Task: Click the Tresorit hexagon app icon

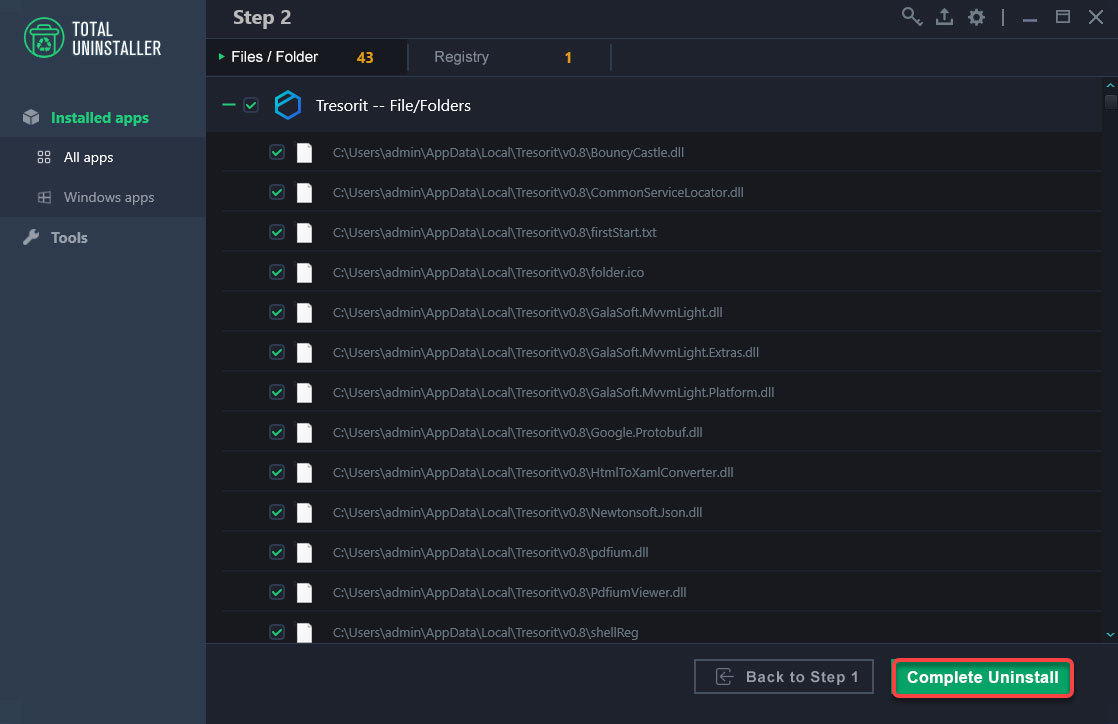Action: point(288,106)
